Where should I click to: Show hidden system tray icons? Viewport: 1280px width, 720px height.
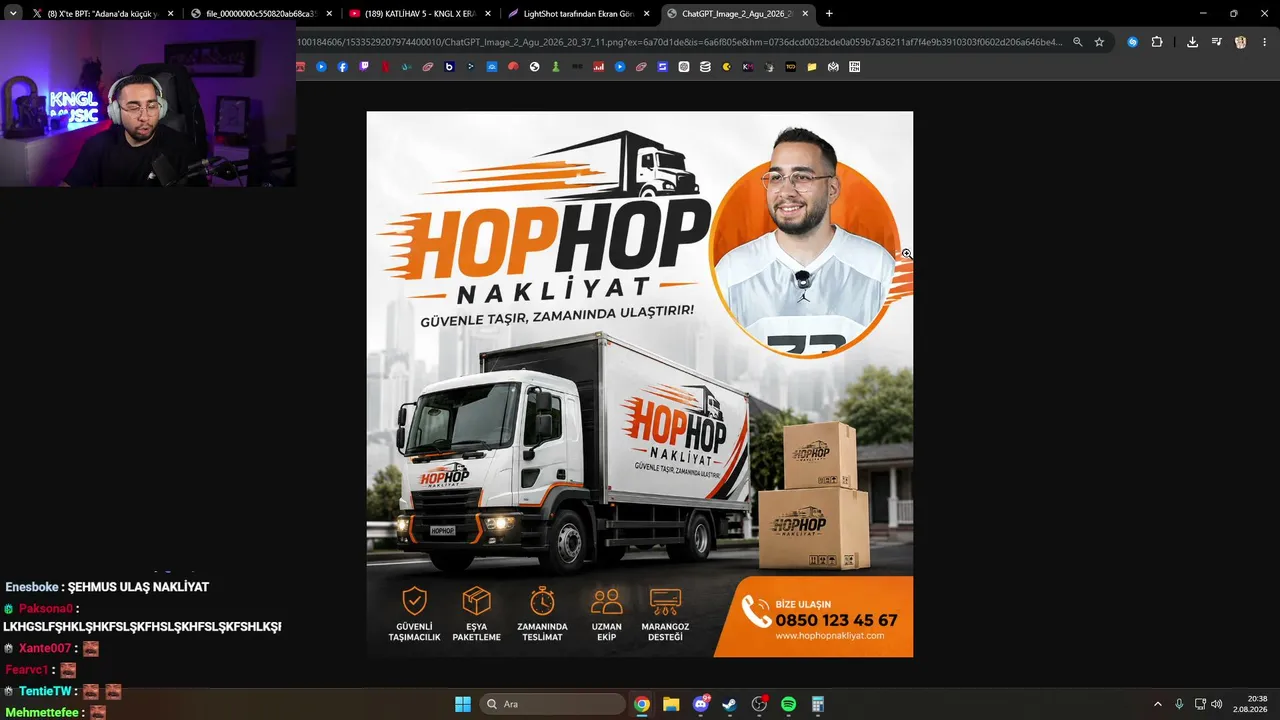[1158, 704]
